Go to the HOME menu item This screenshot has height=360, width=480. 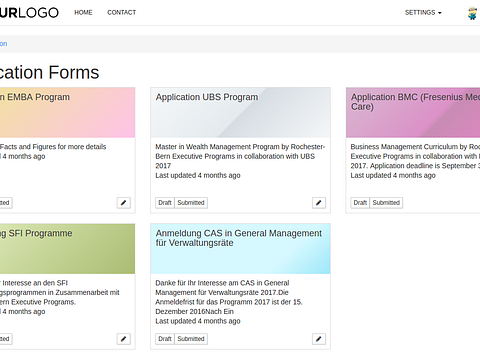point(83,13)
